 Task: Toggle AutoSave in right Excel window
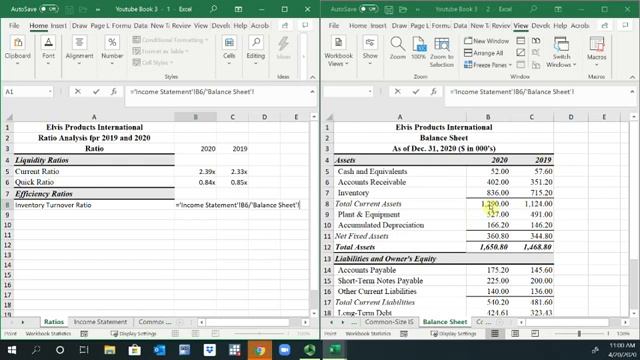369,9
